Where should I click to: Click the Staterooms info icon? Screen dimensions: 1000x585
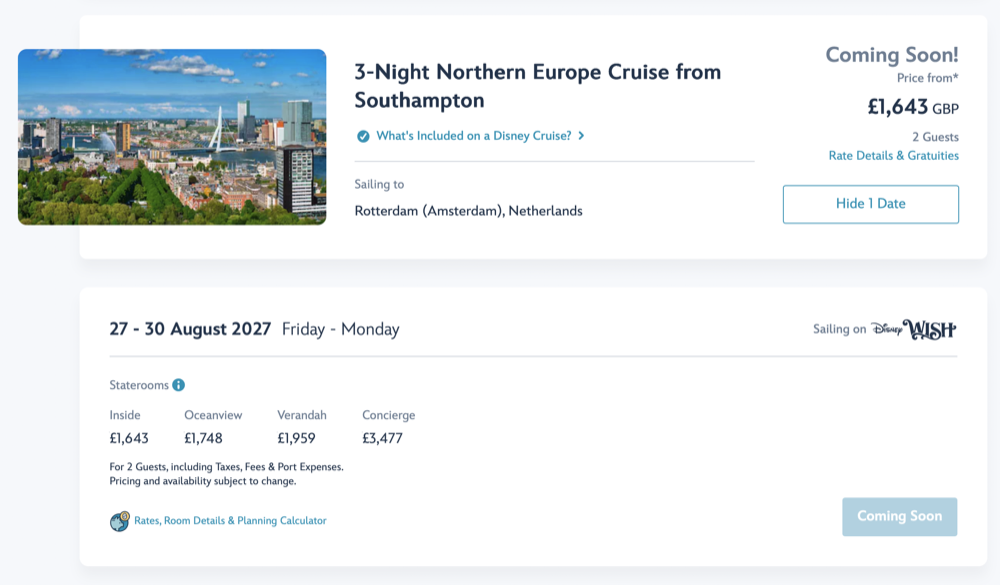[x=178, y=385]
